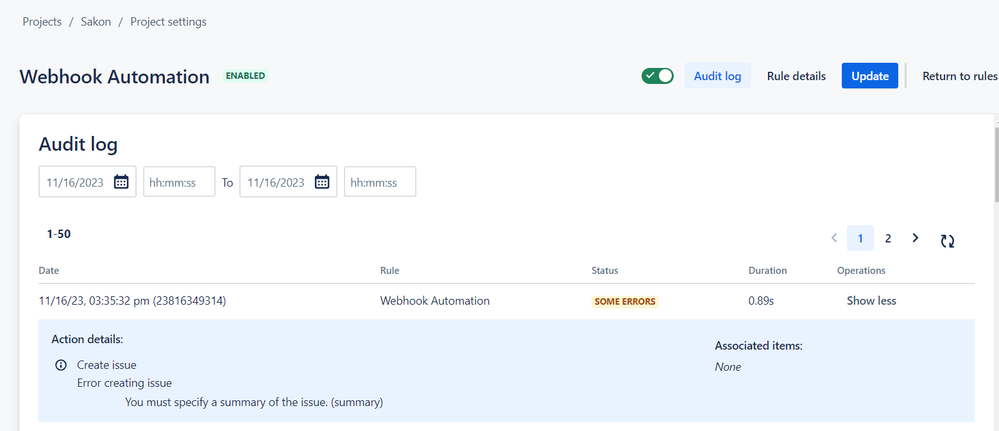Open the Rule details tab
This screenshot has height=431, width=999.
(x=796, y=76)
